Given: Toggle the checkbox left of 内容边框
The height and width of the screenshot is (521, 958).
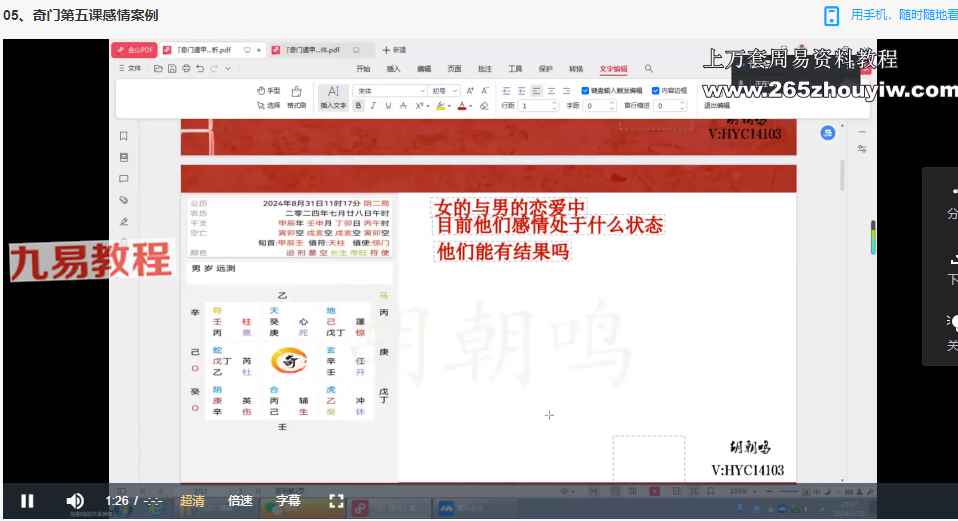Looking at the screenshot, I should 584,90.
